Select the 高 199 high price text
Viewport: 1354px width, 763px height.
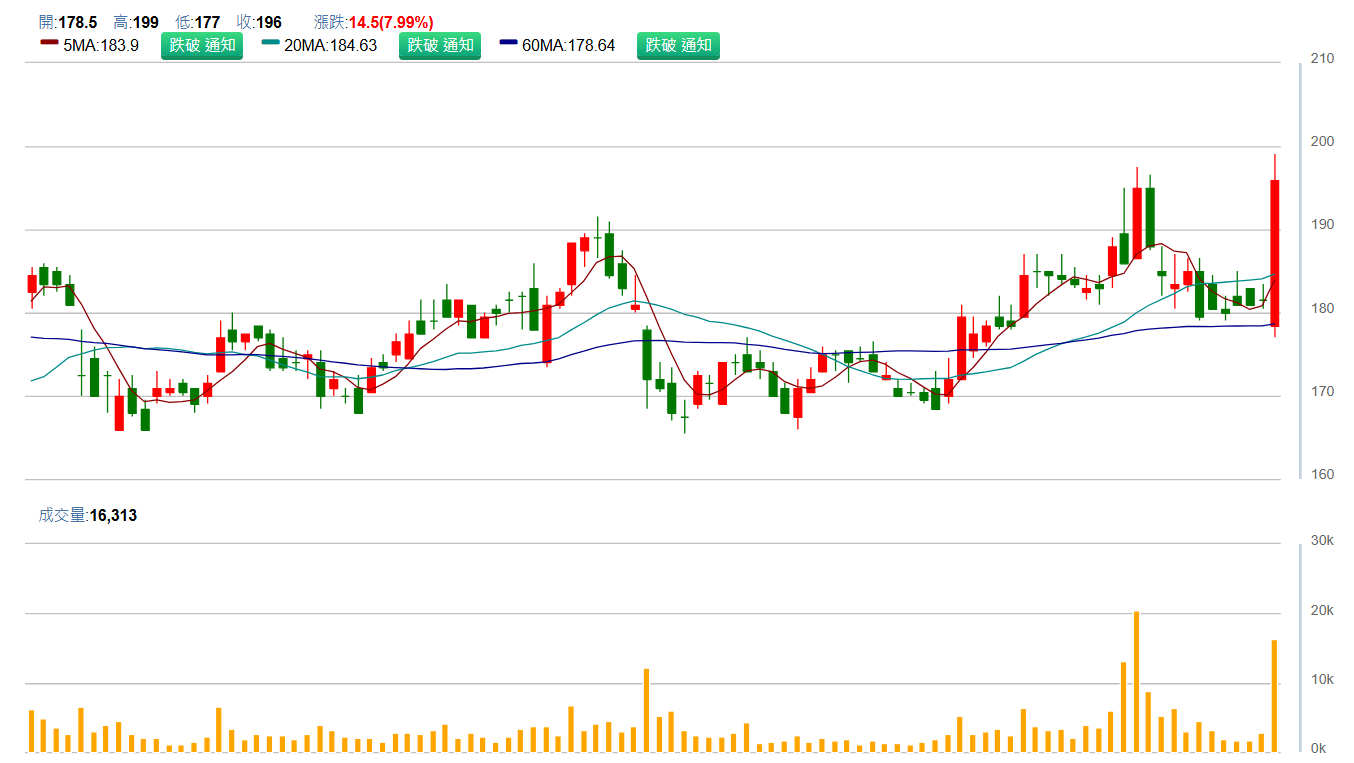coord(136,22)
